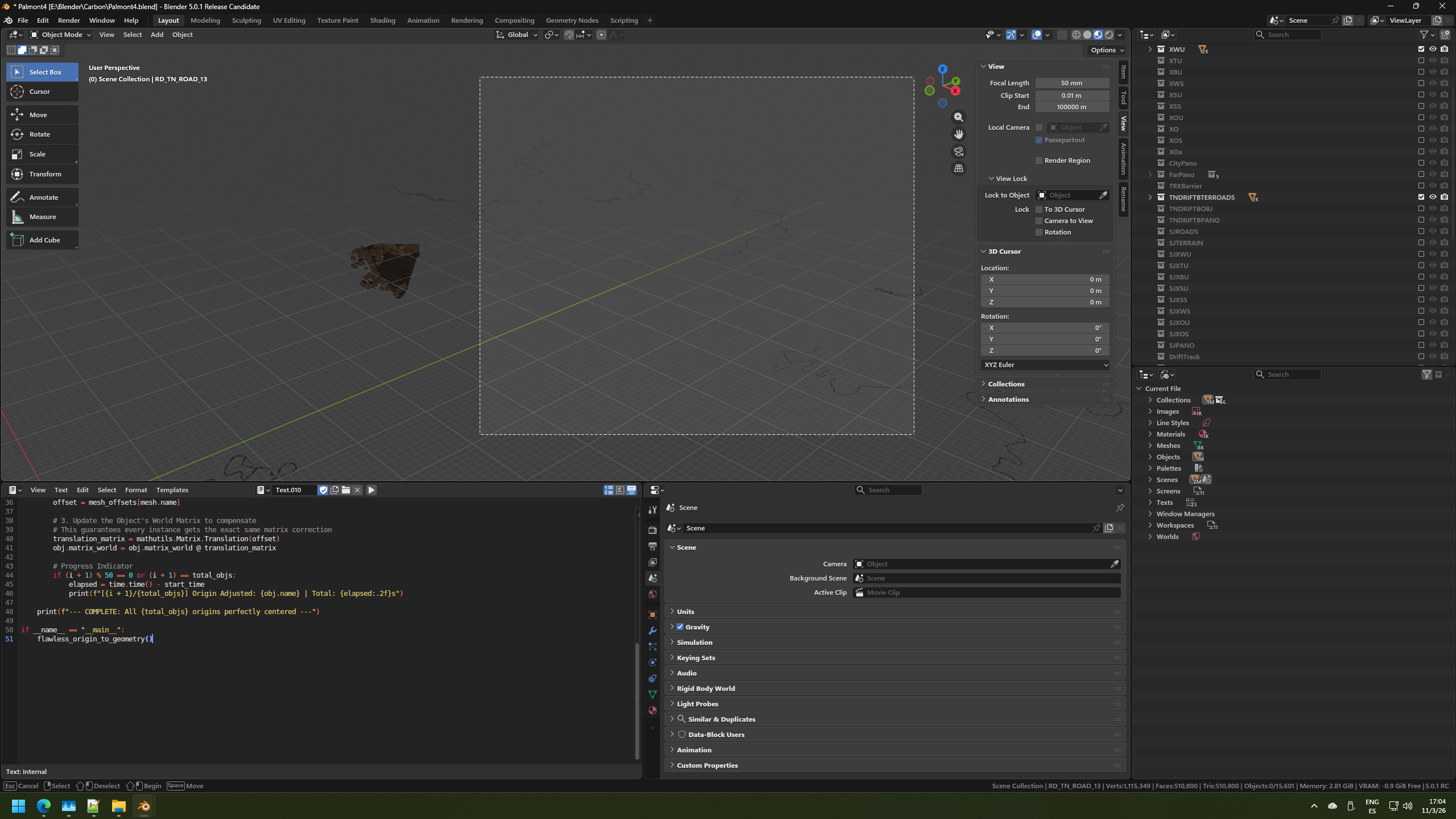1456x819 pixels.
Task: Open the XYZ Euler rotation mode dropdown
Action: (1044, 365)
